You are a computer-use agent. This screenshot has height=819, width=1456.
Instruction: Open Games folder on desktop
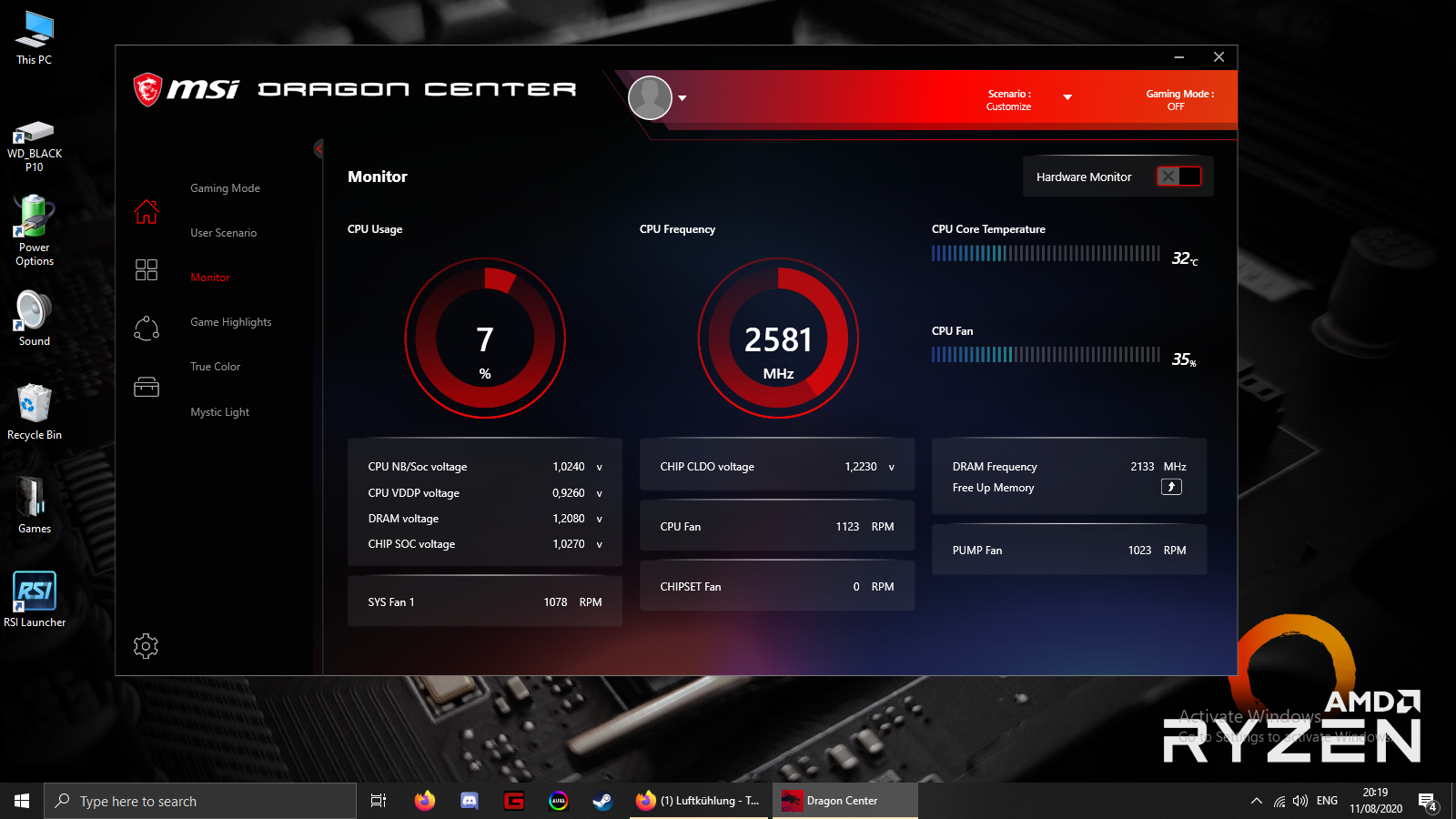click(x=35, y=505)
